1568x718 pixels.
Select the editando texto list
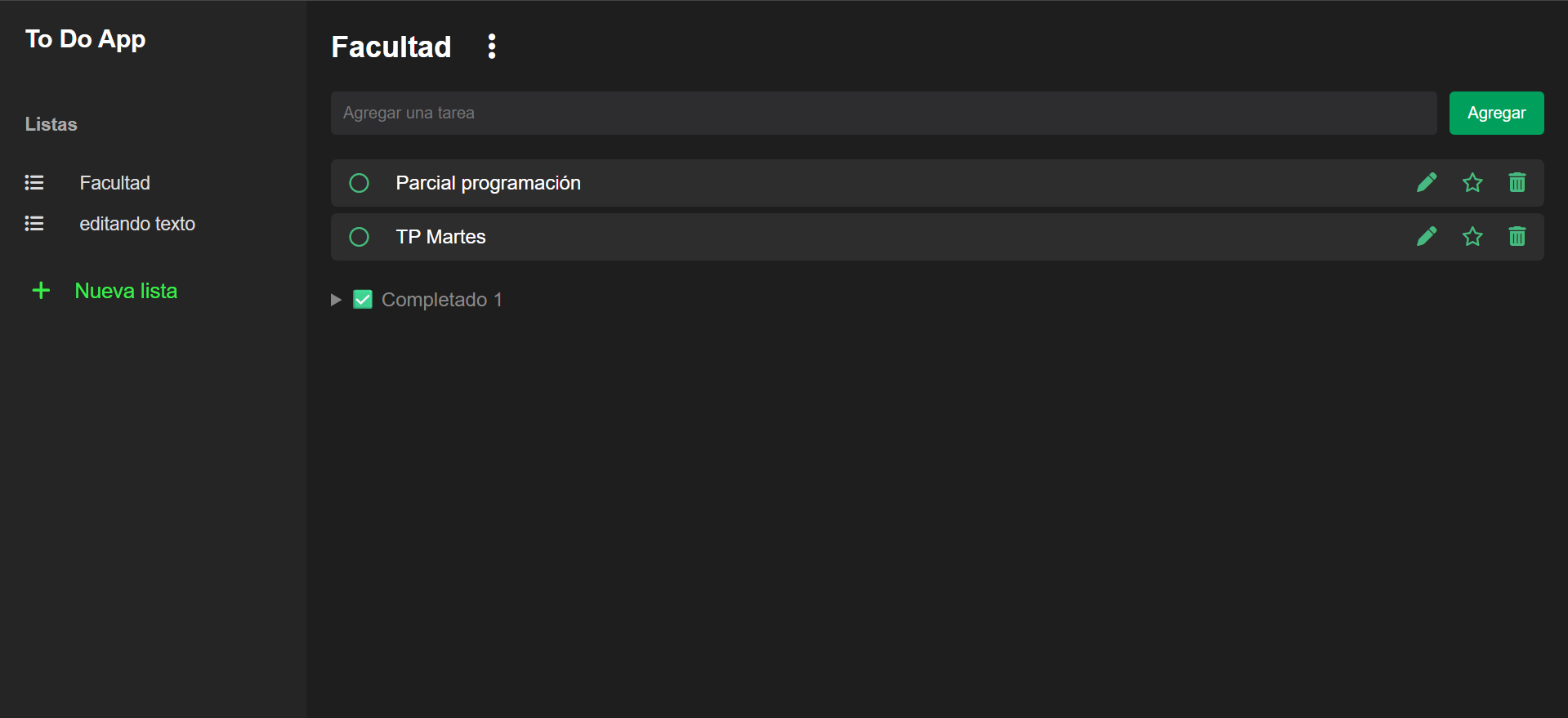coord(137,223)
